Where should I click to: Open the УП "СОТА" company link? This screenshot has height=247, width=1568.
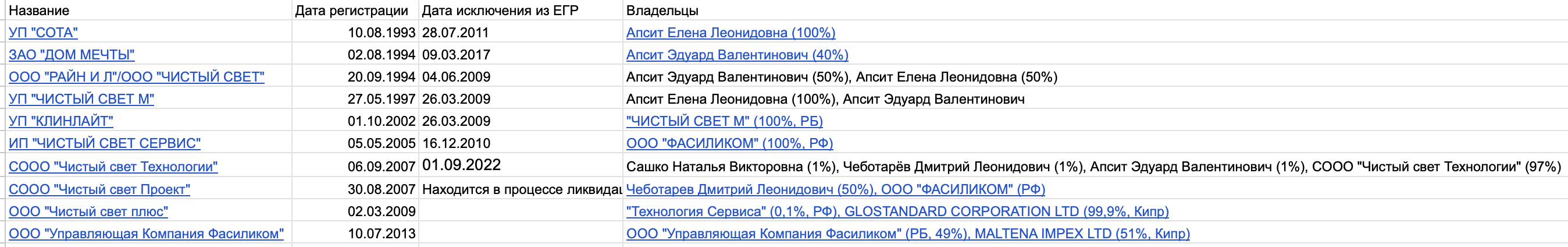pyautogui.click(x=43, y=32)
